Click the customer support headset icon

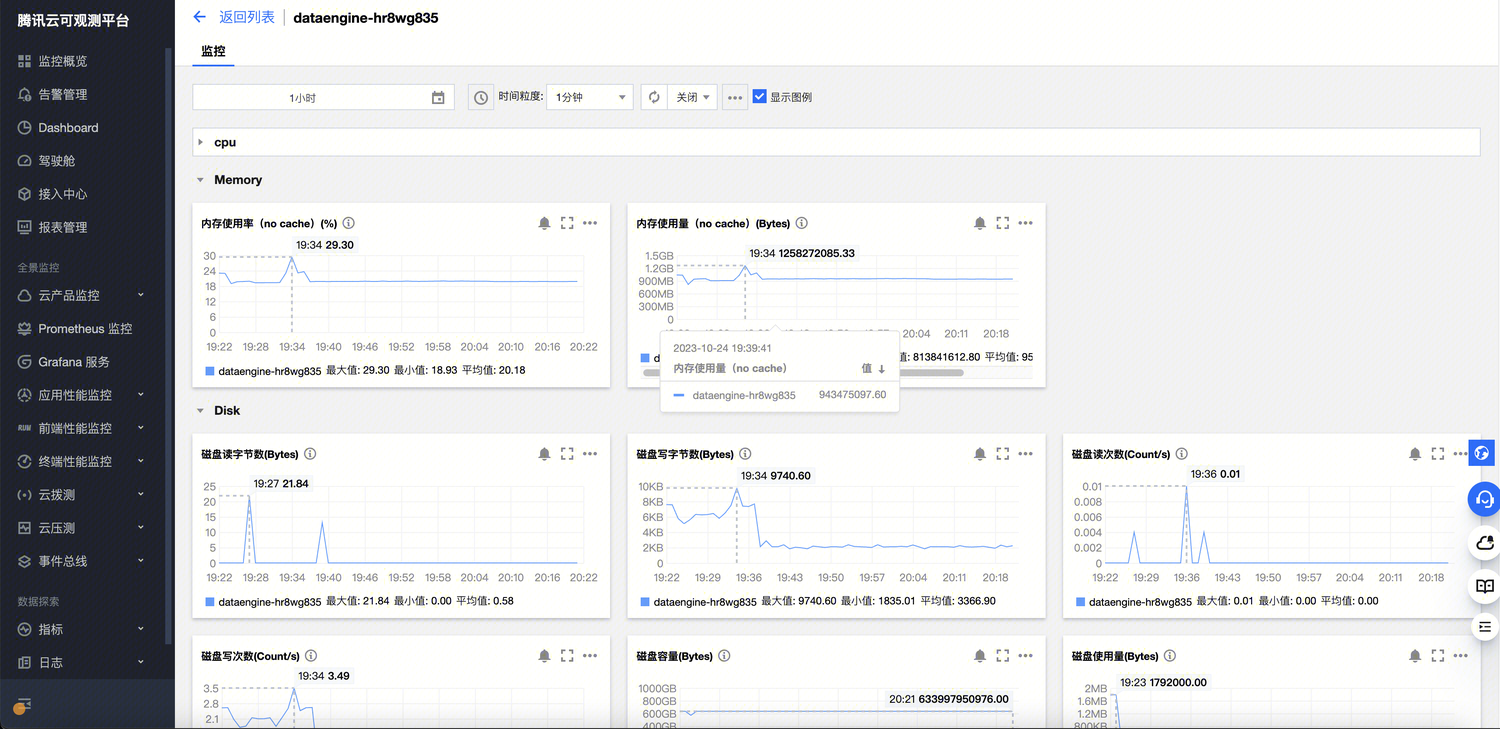click(x=1484, y=498)
